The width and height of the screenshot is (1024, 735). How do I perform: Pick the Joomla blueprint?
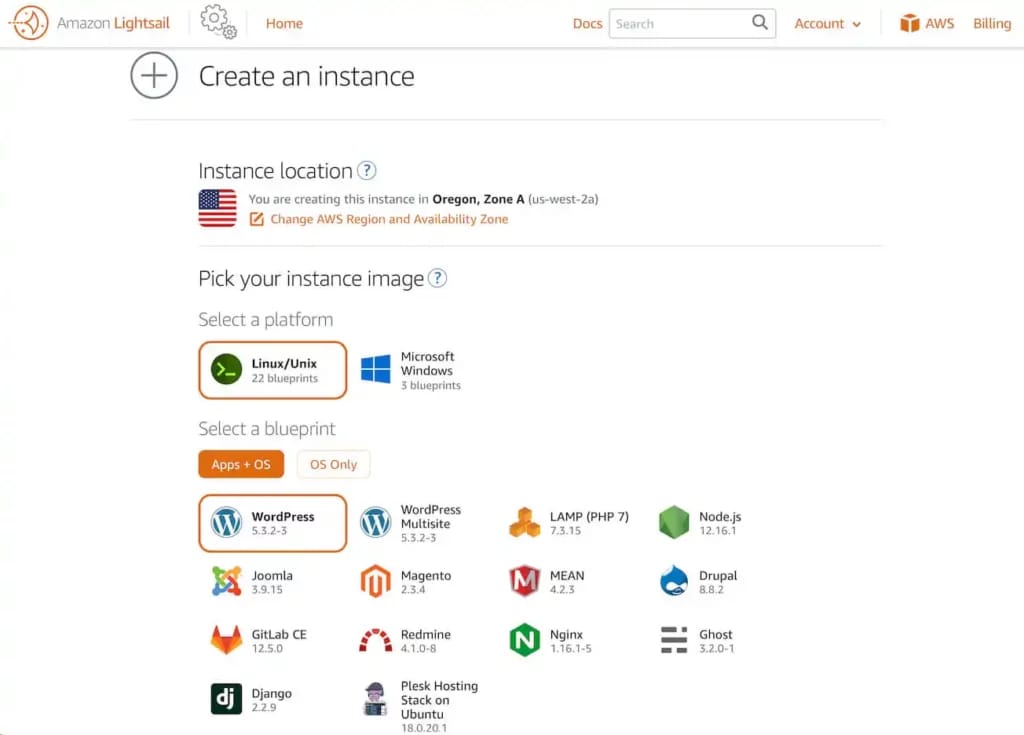tap(252, 582)
